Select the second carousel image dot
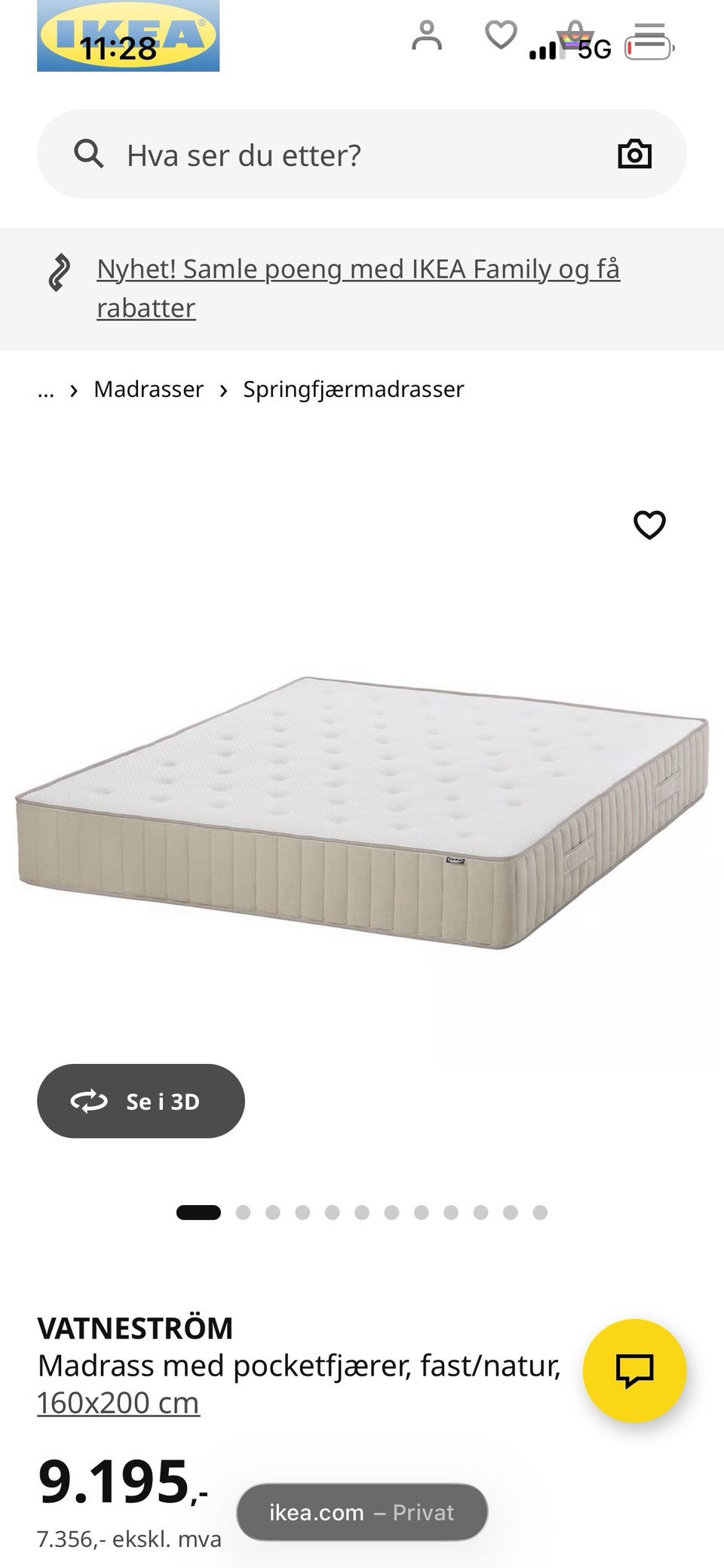 coord(243,1213)
